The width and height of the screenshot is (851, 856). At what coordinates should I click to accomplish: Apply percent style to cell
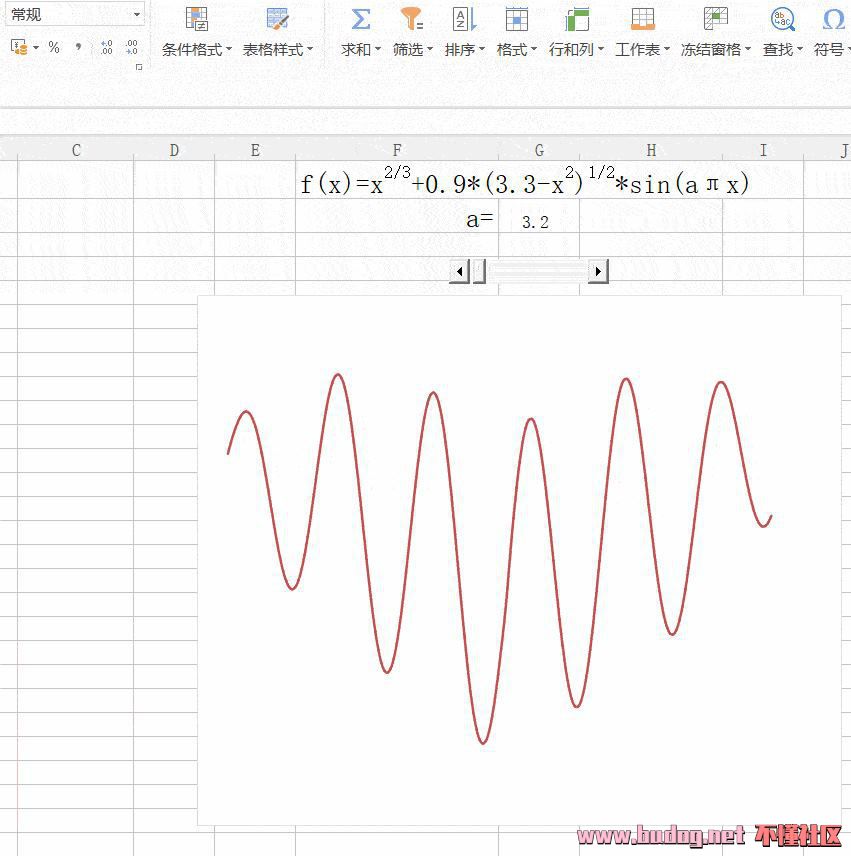point(54,47)
